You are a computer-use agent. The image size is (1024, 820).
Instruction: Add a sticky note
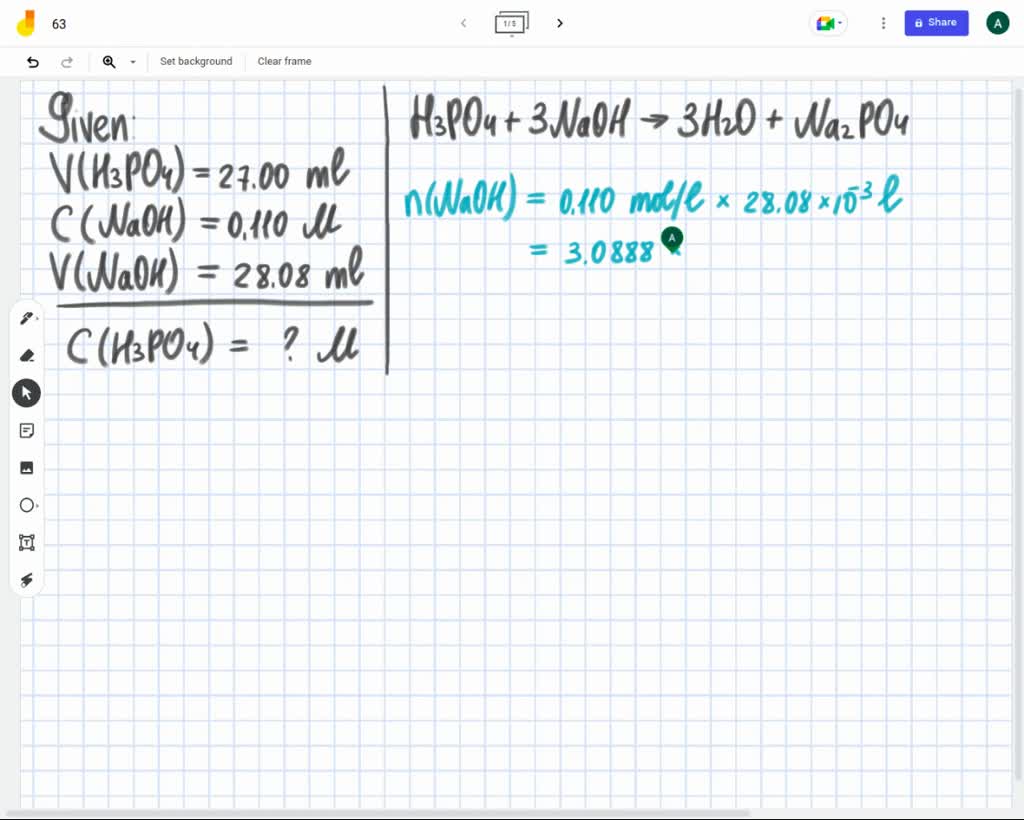(26, 430)
